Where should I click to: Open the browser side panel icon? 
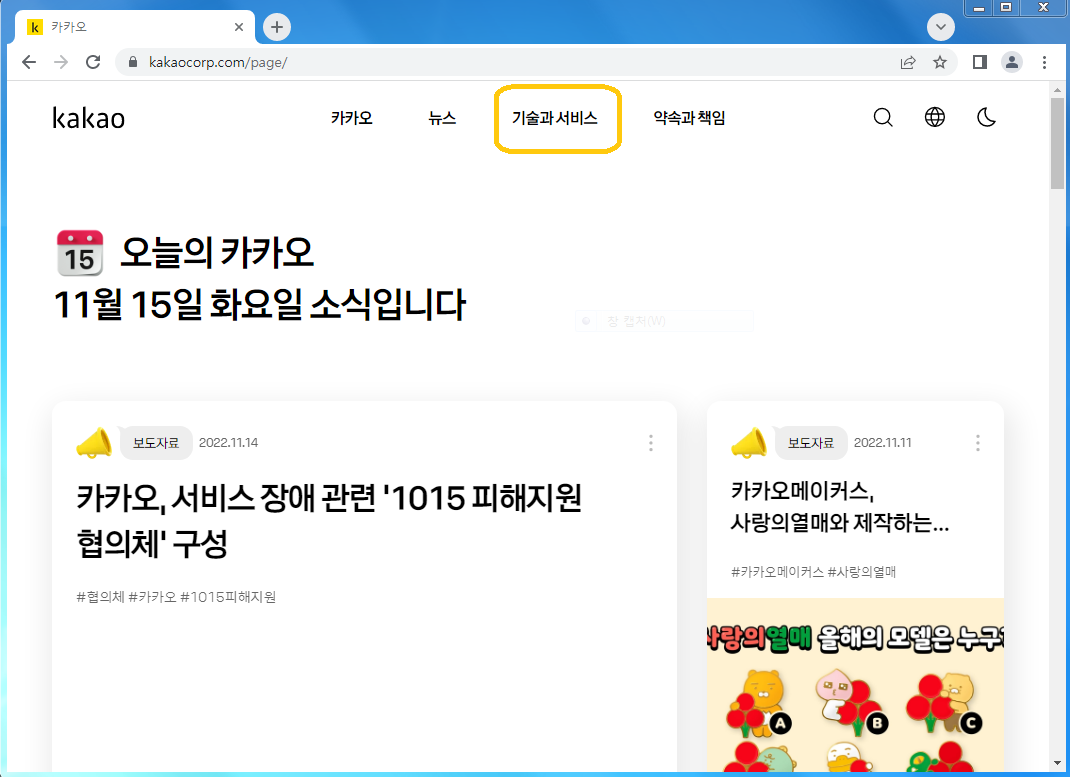(x=979, y=62)
